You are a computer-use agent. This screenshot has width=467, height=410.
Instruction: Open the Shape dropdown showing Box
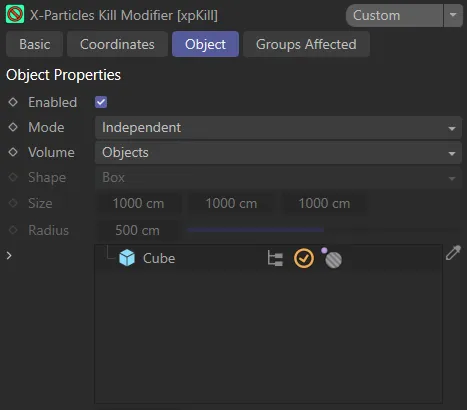pyautogui.click(x=278, y=178)
